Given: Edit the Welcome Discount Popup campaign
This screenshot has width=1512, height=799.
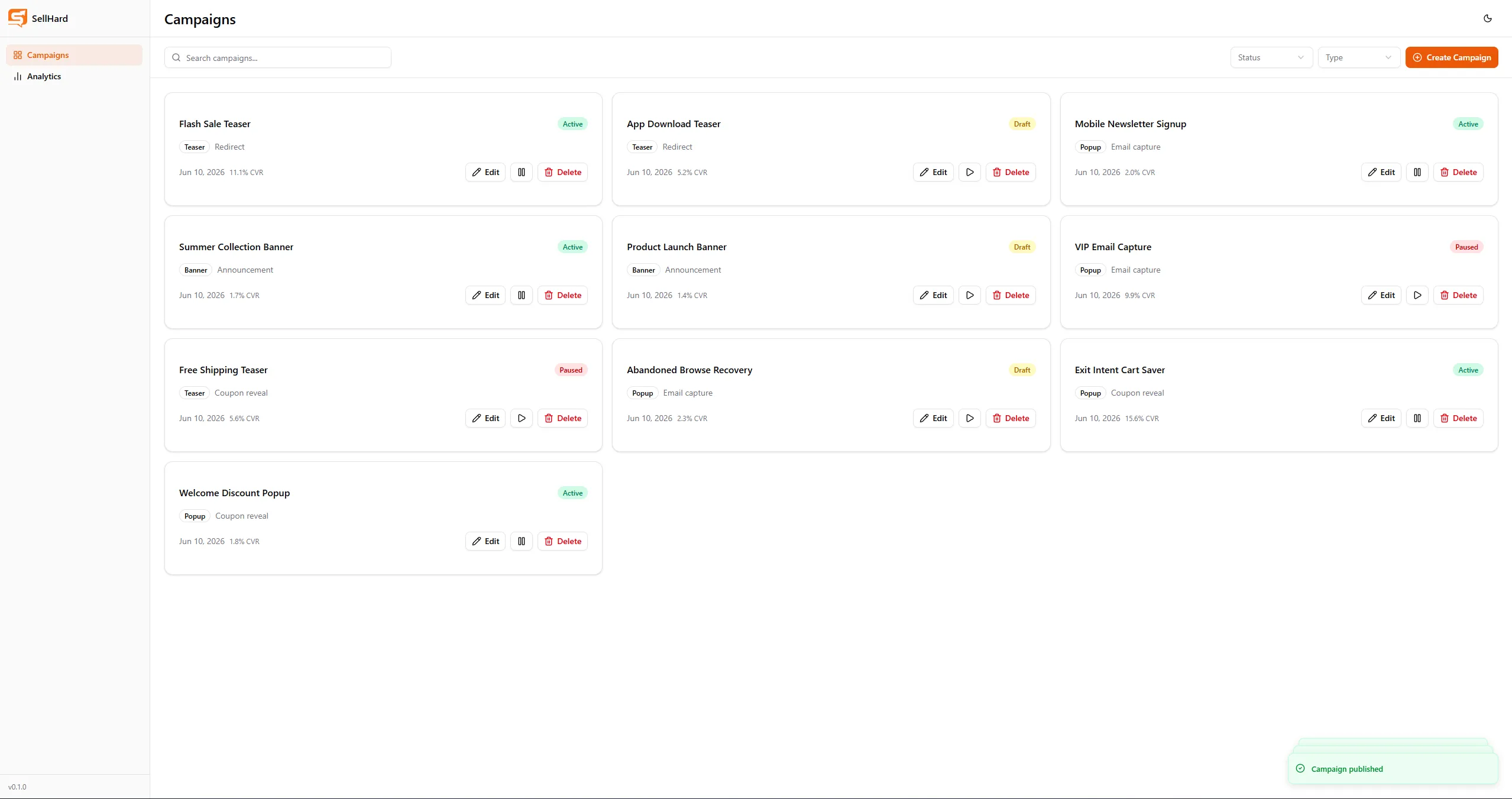Looking at the screenshot, I should [485, 541].
